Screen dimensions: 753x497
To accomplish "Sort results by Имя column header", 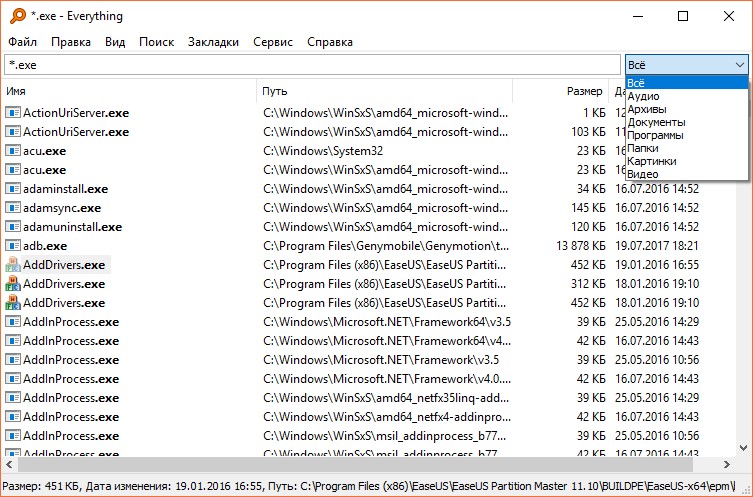I will (x=128, y=91).
